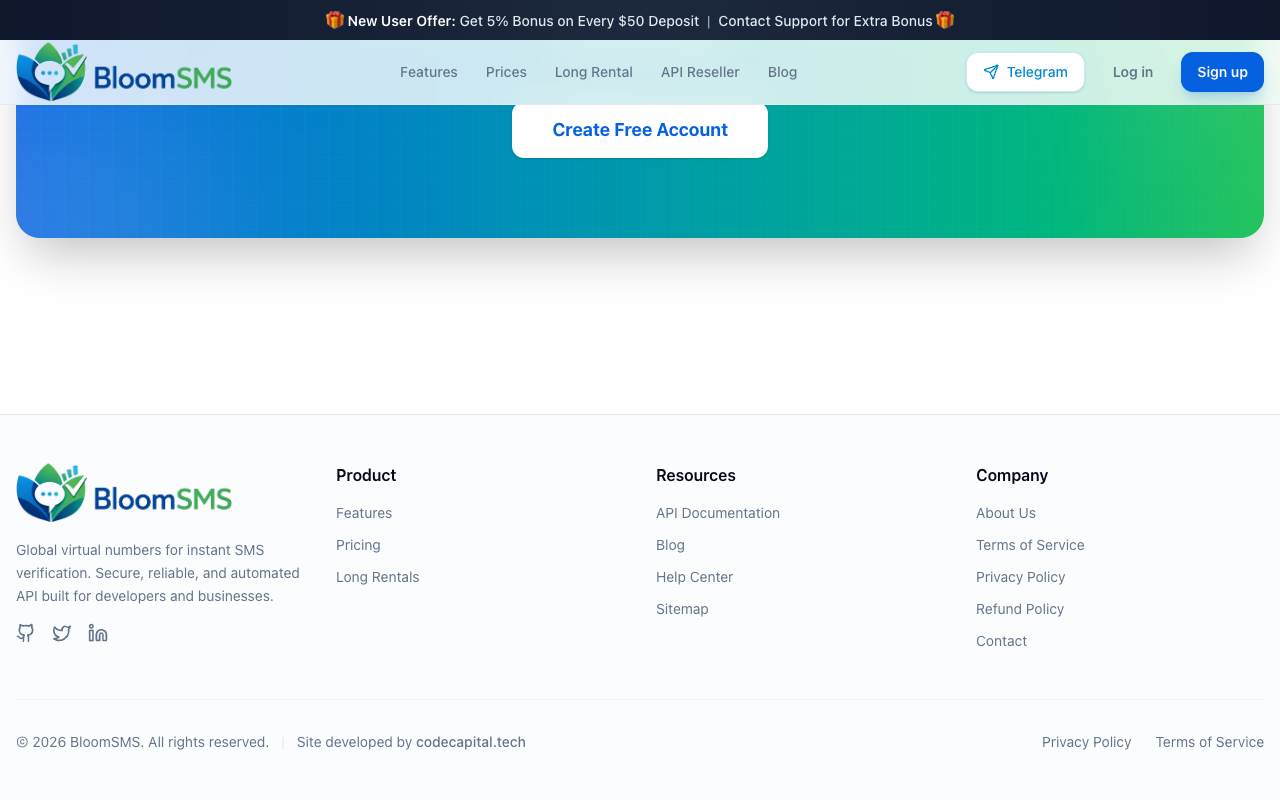The height and width of the screenshot is (800, 1280).
Task: Open the Twitter social icon in footer
Action: 62,633
